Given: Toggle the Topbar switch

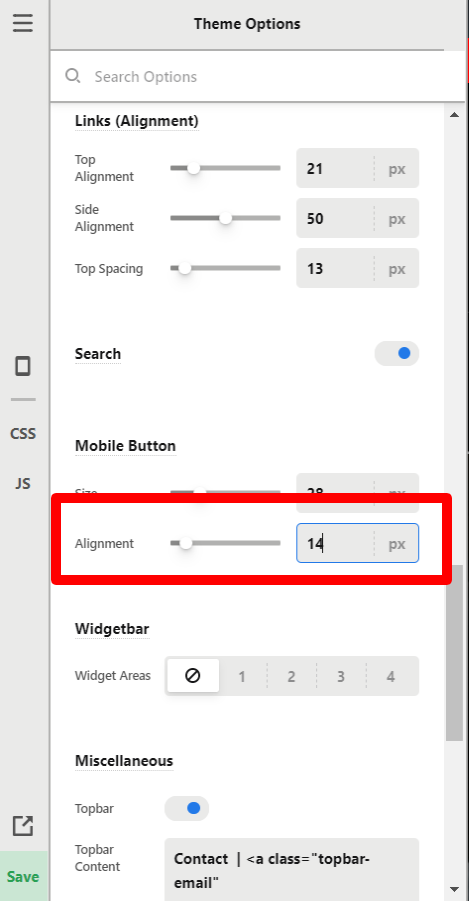Looking at the screenshot, I should (x=187, y=808).
